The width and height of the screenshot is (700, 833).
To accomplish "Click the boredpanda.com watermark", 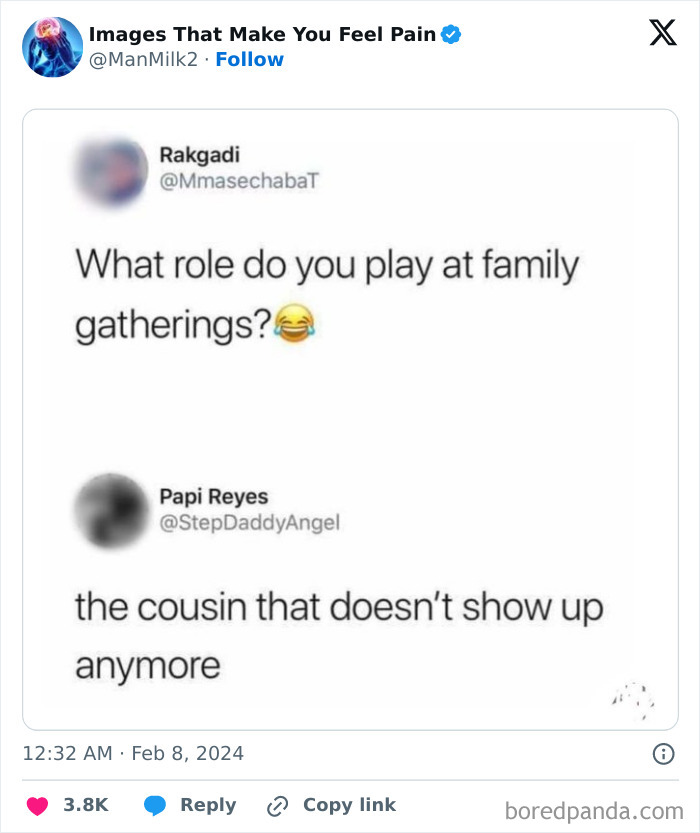I will (x=594, y=809).
